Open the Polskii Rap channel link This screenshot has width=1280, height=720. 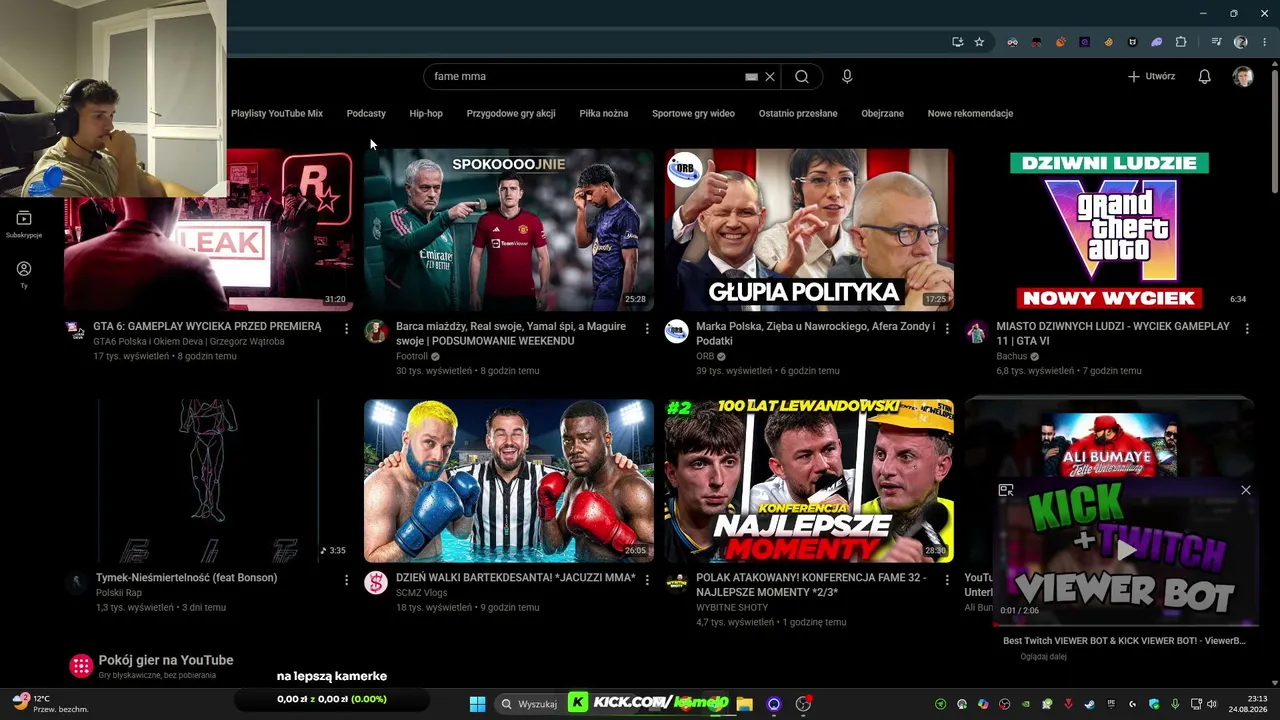[x=119, y=593]
